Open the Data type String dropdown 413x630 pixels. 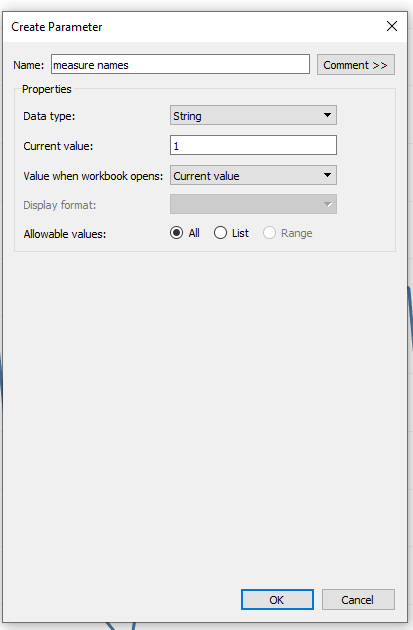coord(253,115)
